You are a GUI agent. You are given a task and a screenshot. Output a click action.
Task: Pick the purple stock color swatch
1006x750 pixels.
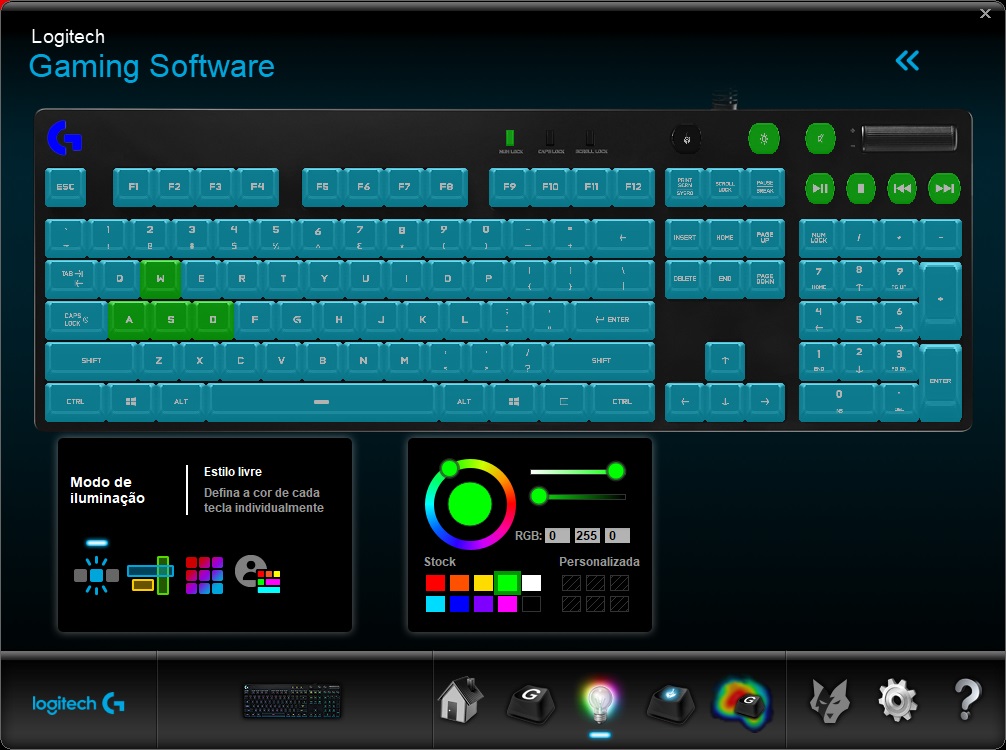pos(483,604)
